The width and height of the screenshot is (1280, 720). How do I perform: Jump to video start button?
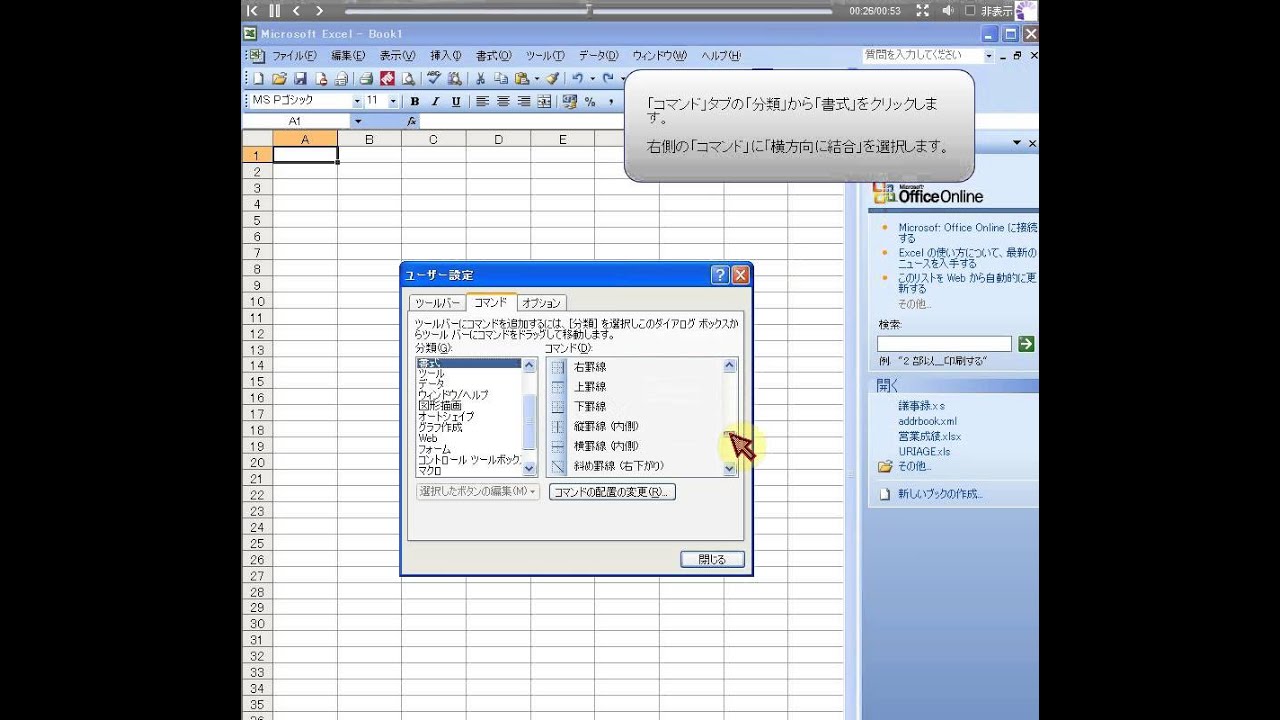252,10
